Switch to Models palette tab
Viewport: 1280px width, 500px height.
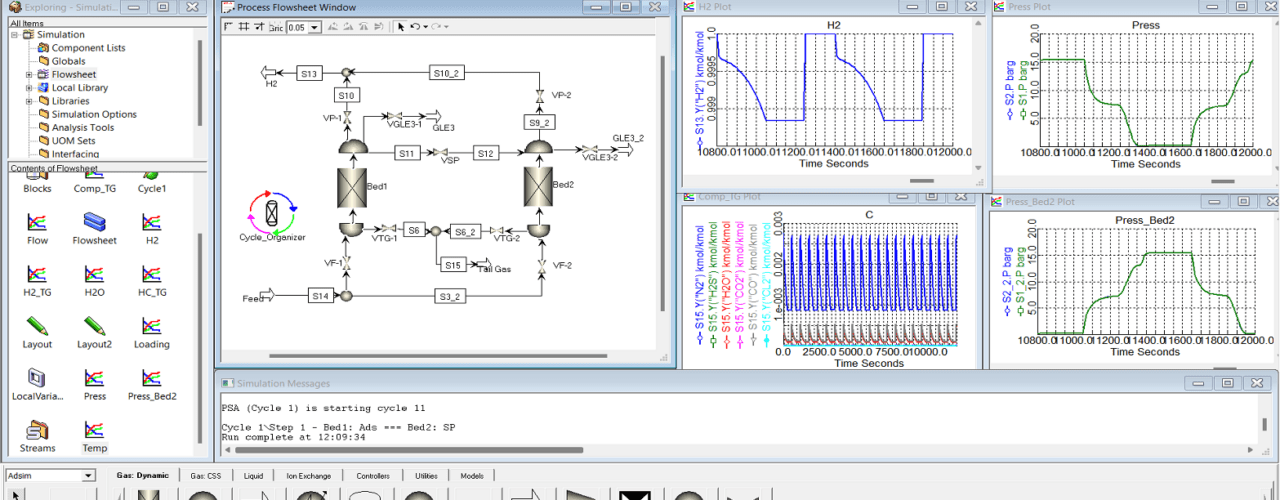point(472,476)
